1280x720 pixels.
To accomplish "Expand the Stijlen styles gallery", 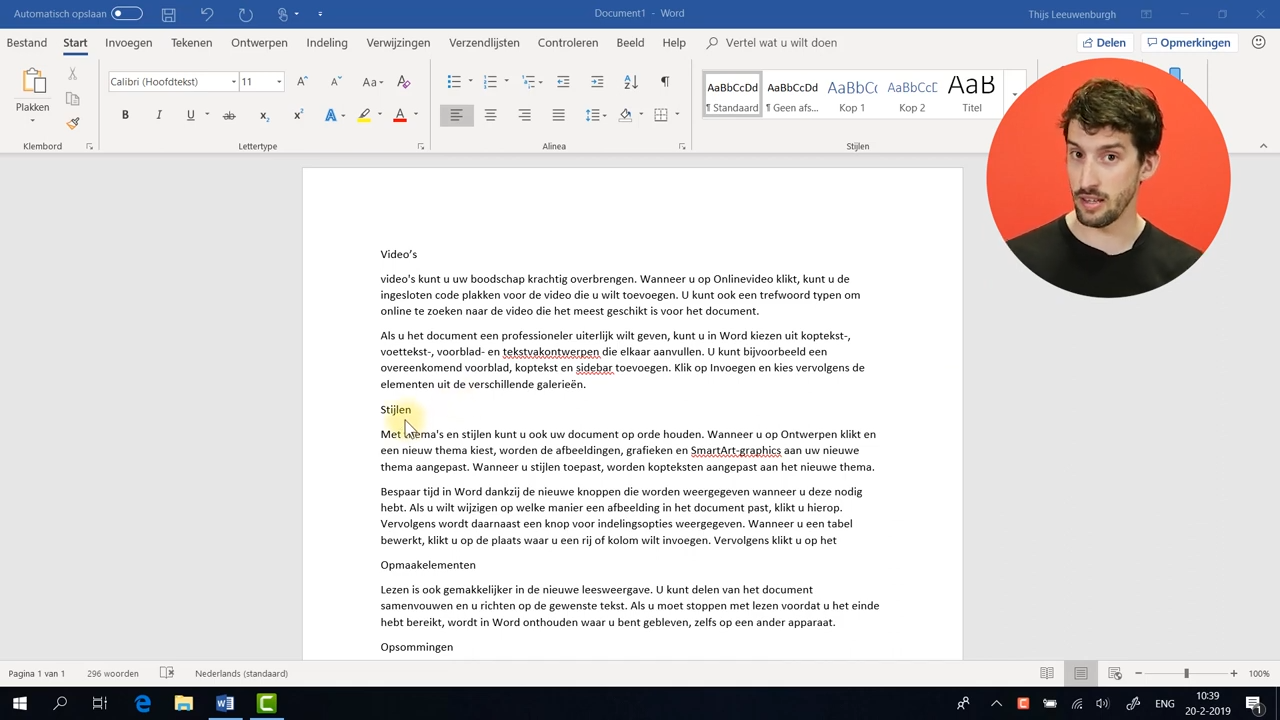I will pyautogui.click(x=1014, y=95).
